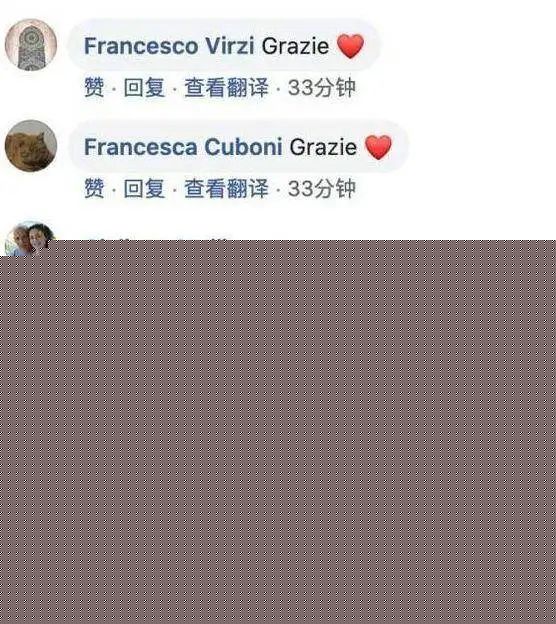
Task: Reply to Francesca Cuboni via 回复
Action: click(144, 189)
